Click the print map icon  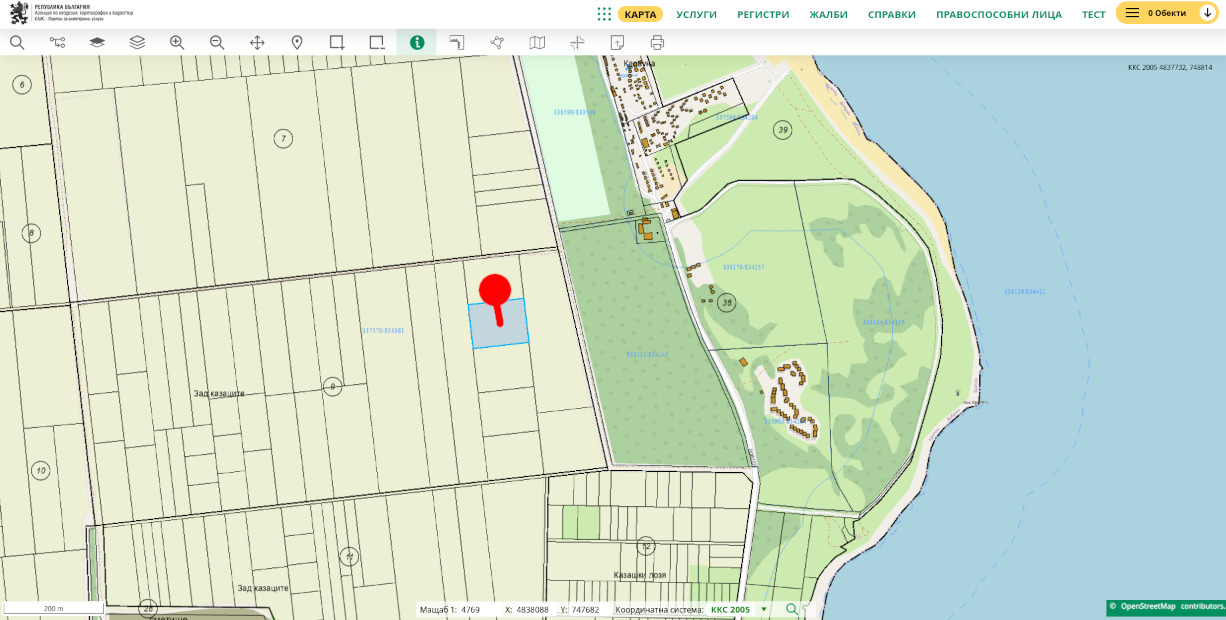(x=657, y=42)
